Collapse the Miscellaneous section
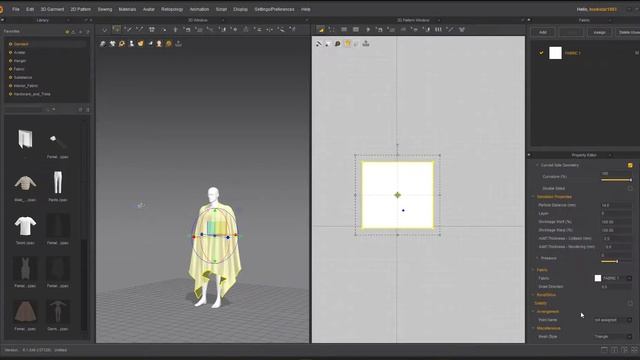The width and height of the screenshot is (640, 360). point(533,328)
